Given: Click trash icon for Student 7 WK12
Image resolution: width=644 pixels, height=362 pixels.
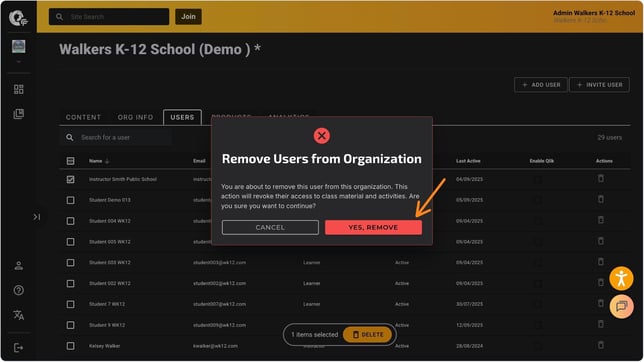Looking at the screenshot, I should click(601, 303).
